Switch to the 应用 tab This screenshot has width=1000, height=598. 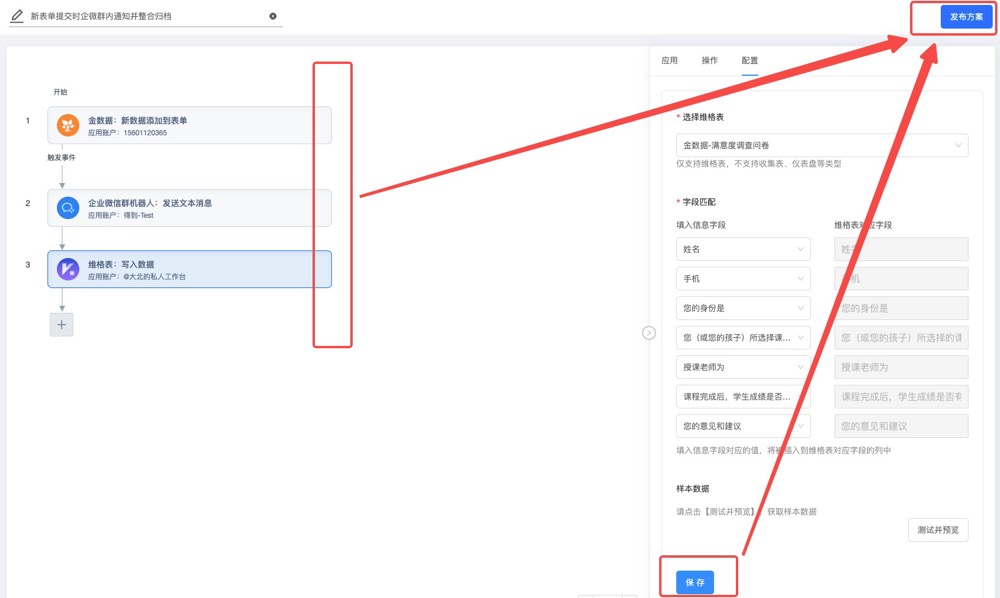click(669, 61)
